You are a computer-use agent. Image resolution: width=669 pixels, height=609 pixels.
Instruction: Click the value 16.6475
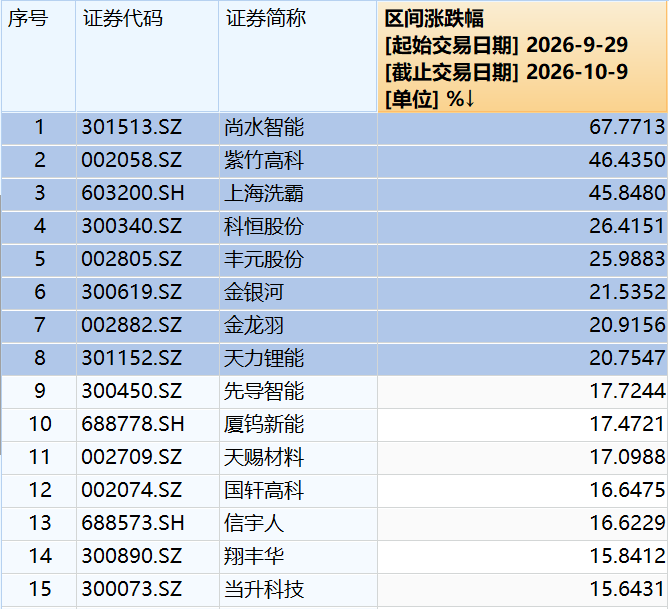[627, 490]
